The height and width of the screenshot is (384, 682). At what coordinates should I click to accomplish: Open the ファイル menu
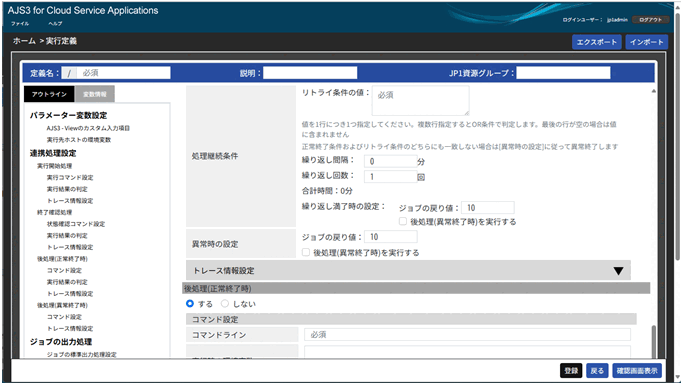(20, 23)
